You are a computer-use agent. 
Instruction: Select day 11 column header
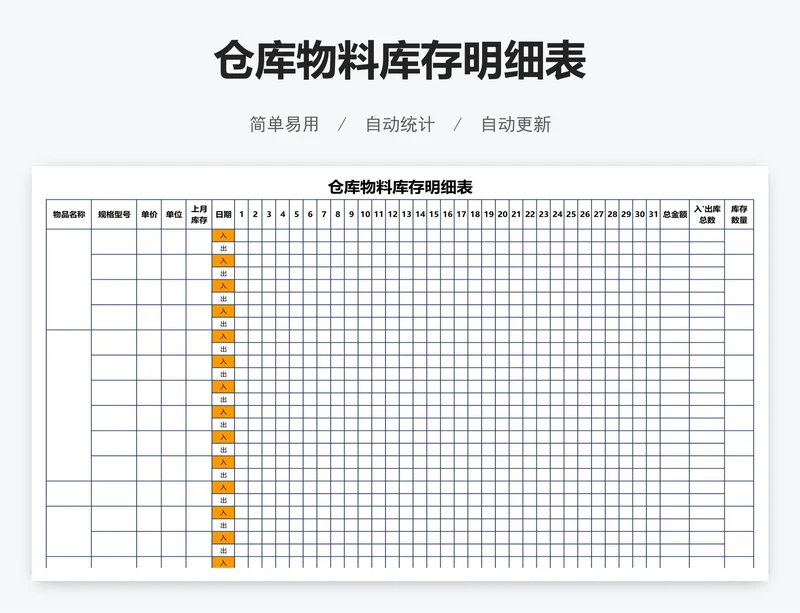[379, 214]
